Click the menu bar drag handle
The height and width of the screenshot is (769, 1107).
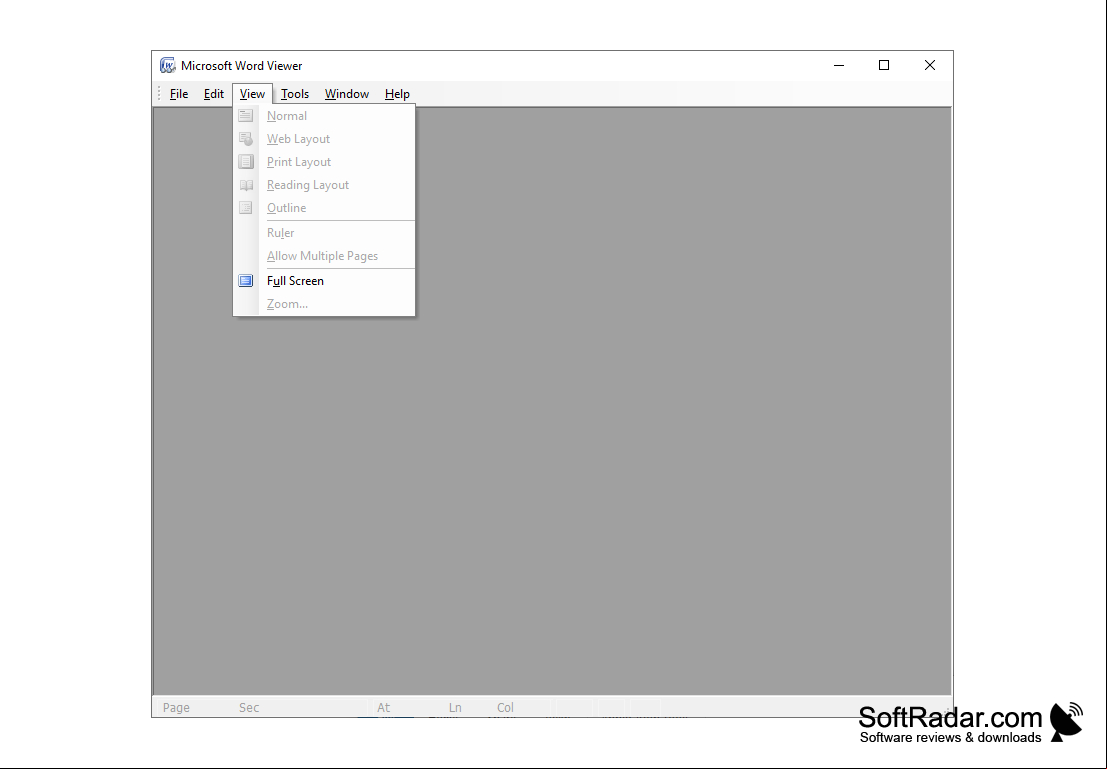159,94
